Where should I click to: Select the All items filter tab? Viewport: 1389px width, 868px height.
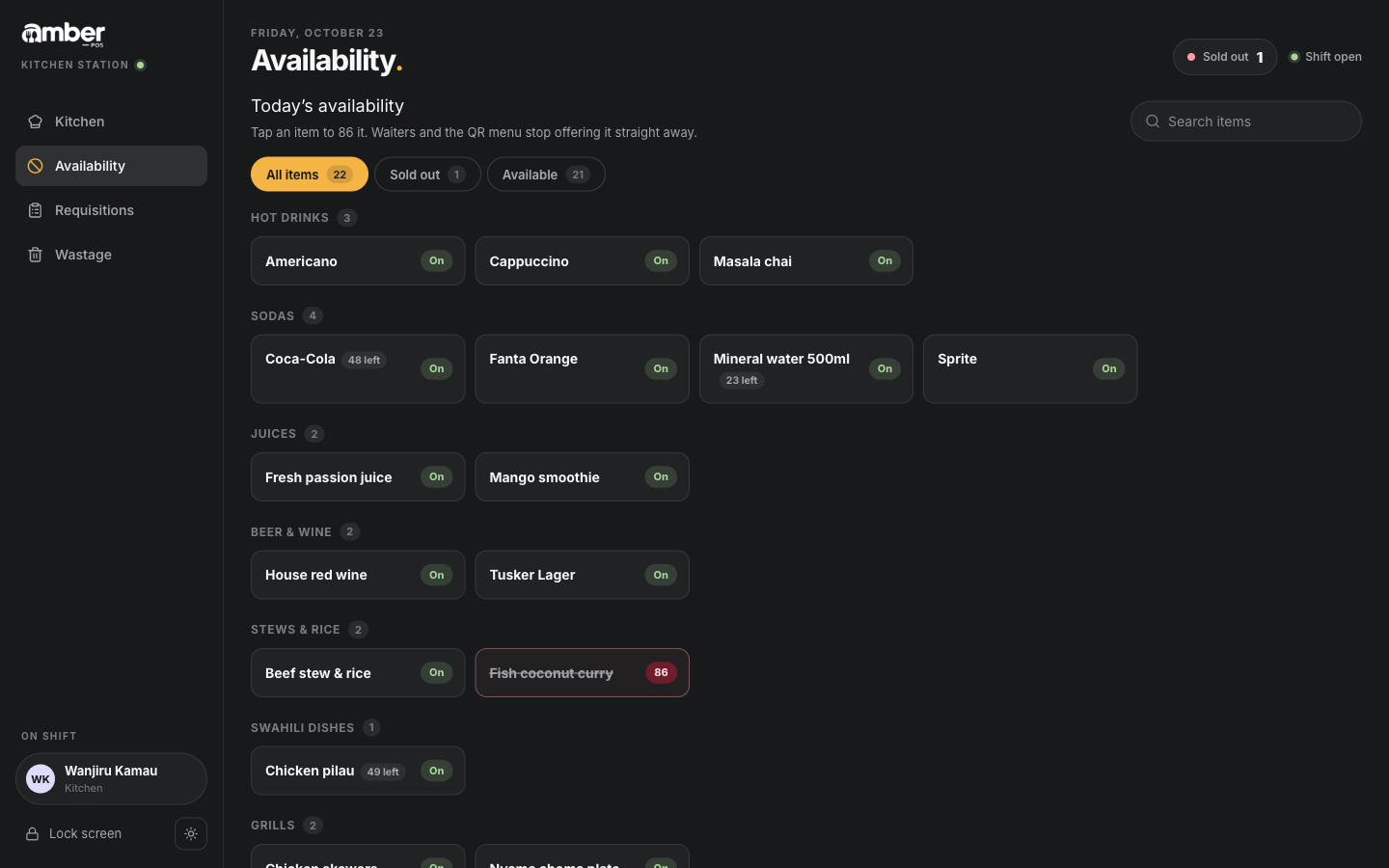coord(310,175)
